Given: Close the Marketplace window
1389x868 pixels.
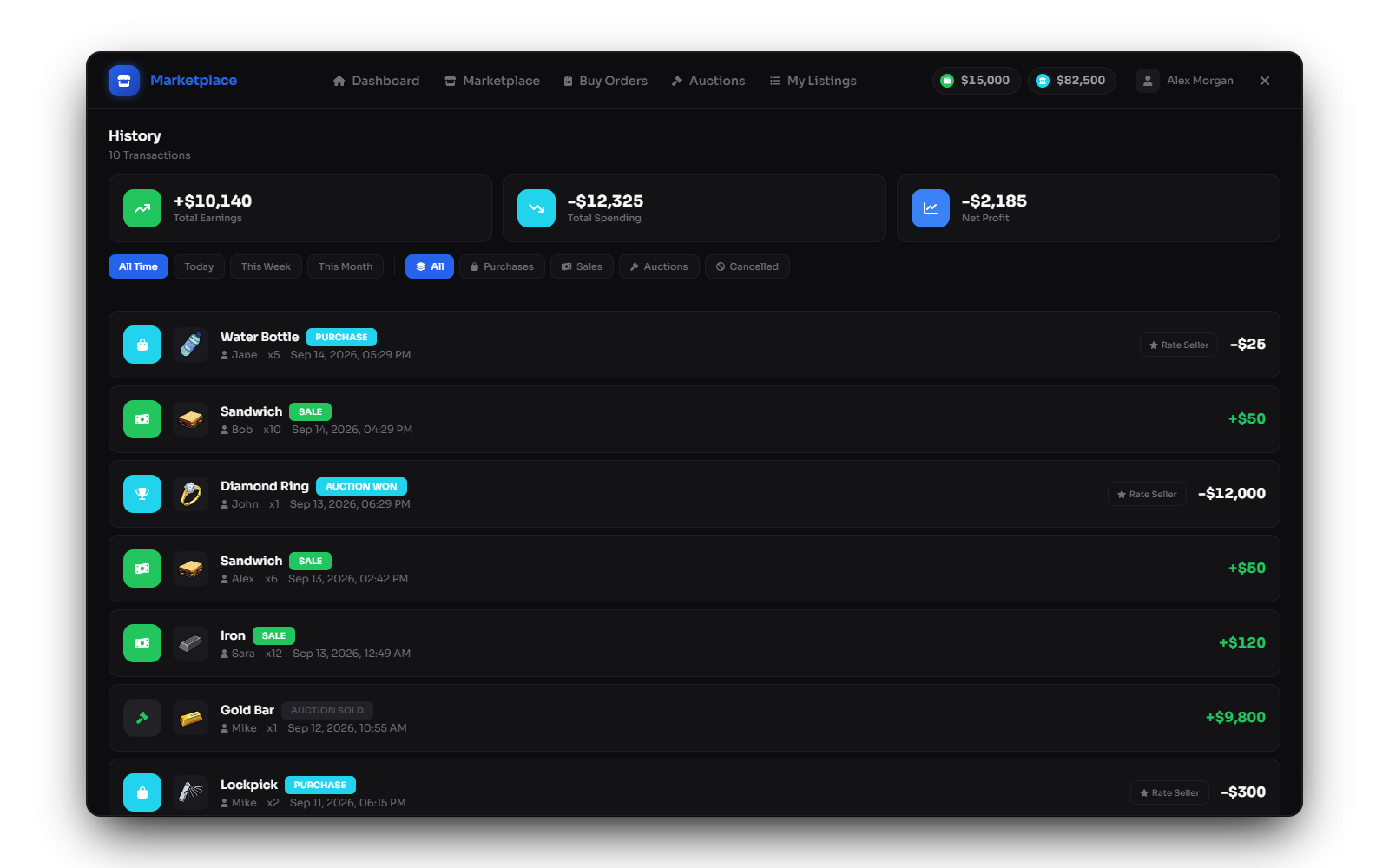Looking at the screenshot, I should click(1265, 81).
